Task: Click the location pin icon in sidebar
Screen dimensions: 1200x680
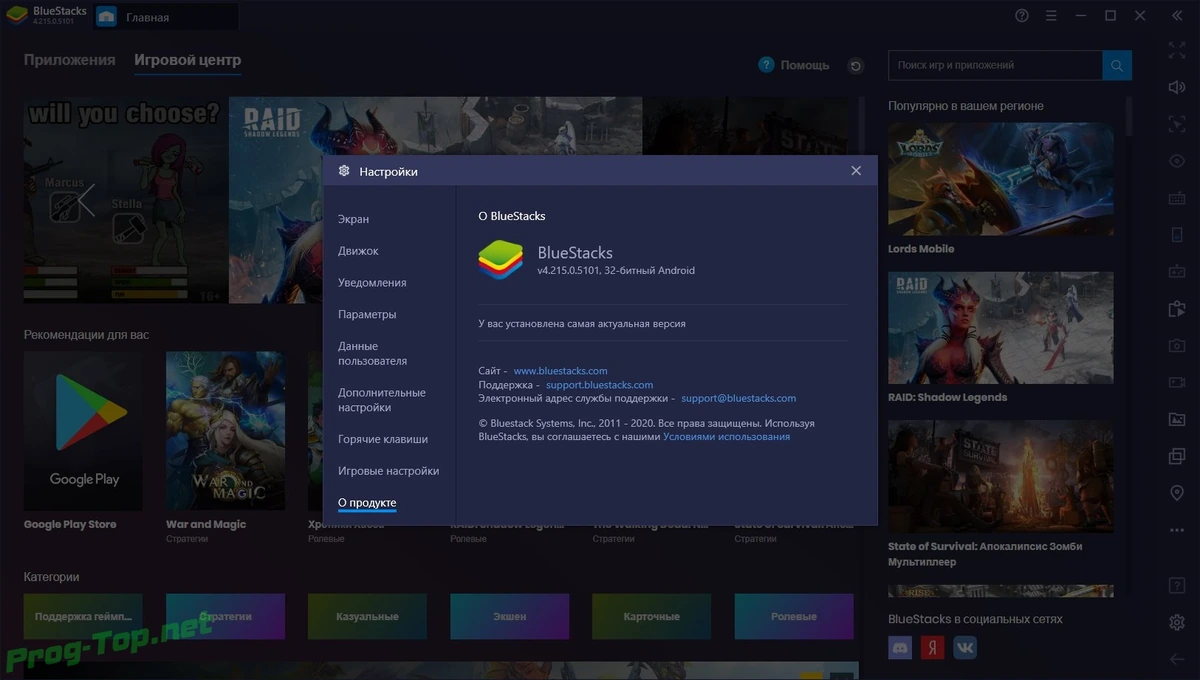Action: click(x=1177, y=494)
